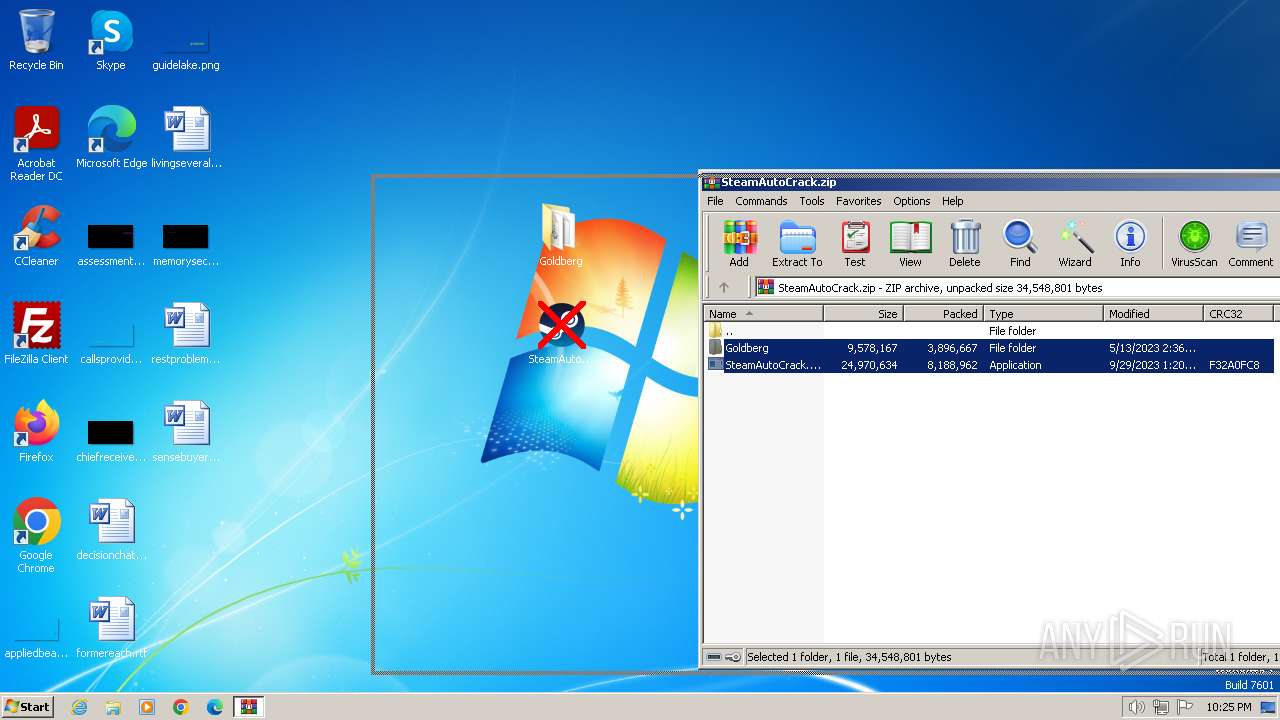
Task: Open the Tools menu
Action: click(812, 201)
